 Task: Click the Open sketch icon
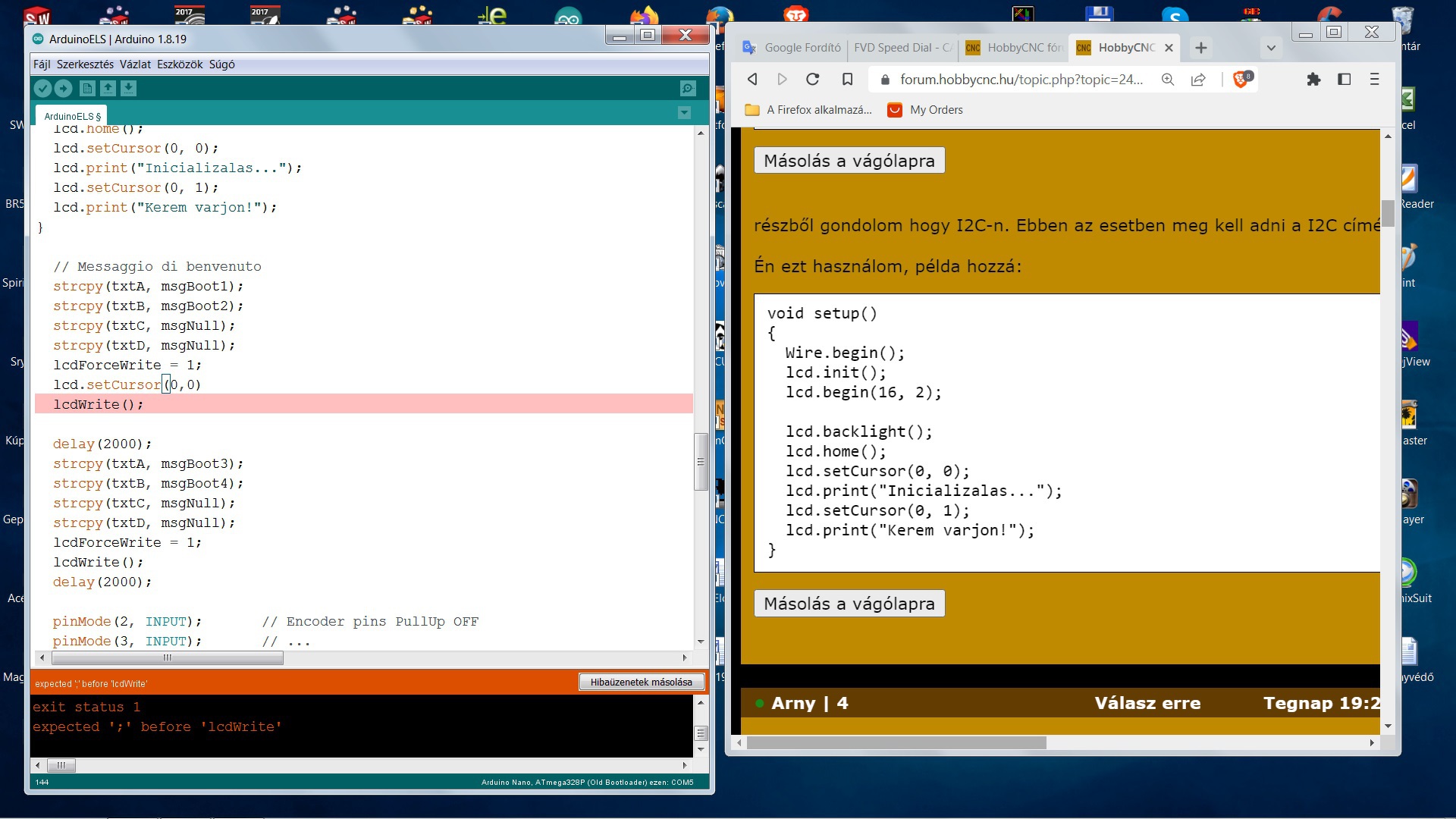pos(108,89)
